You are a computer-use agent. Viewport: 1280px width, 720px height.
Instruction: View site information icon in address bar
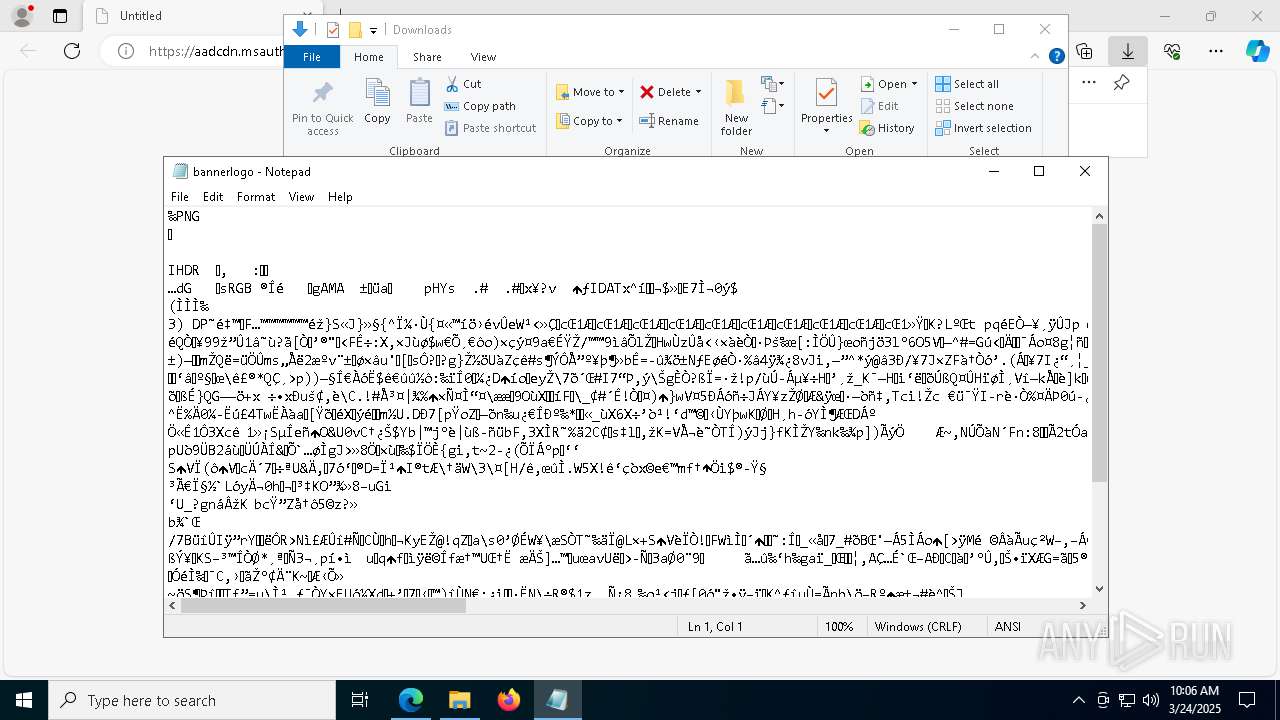coord(125,51)
